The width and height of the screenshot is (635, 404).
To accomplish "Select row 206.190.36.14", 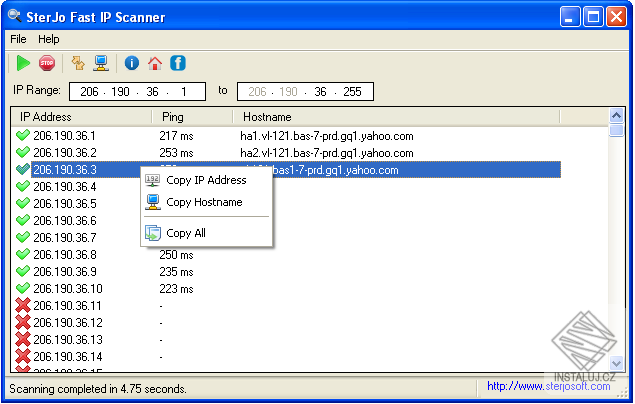I will [287, 357].
